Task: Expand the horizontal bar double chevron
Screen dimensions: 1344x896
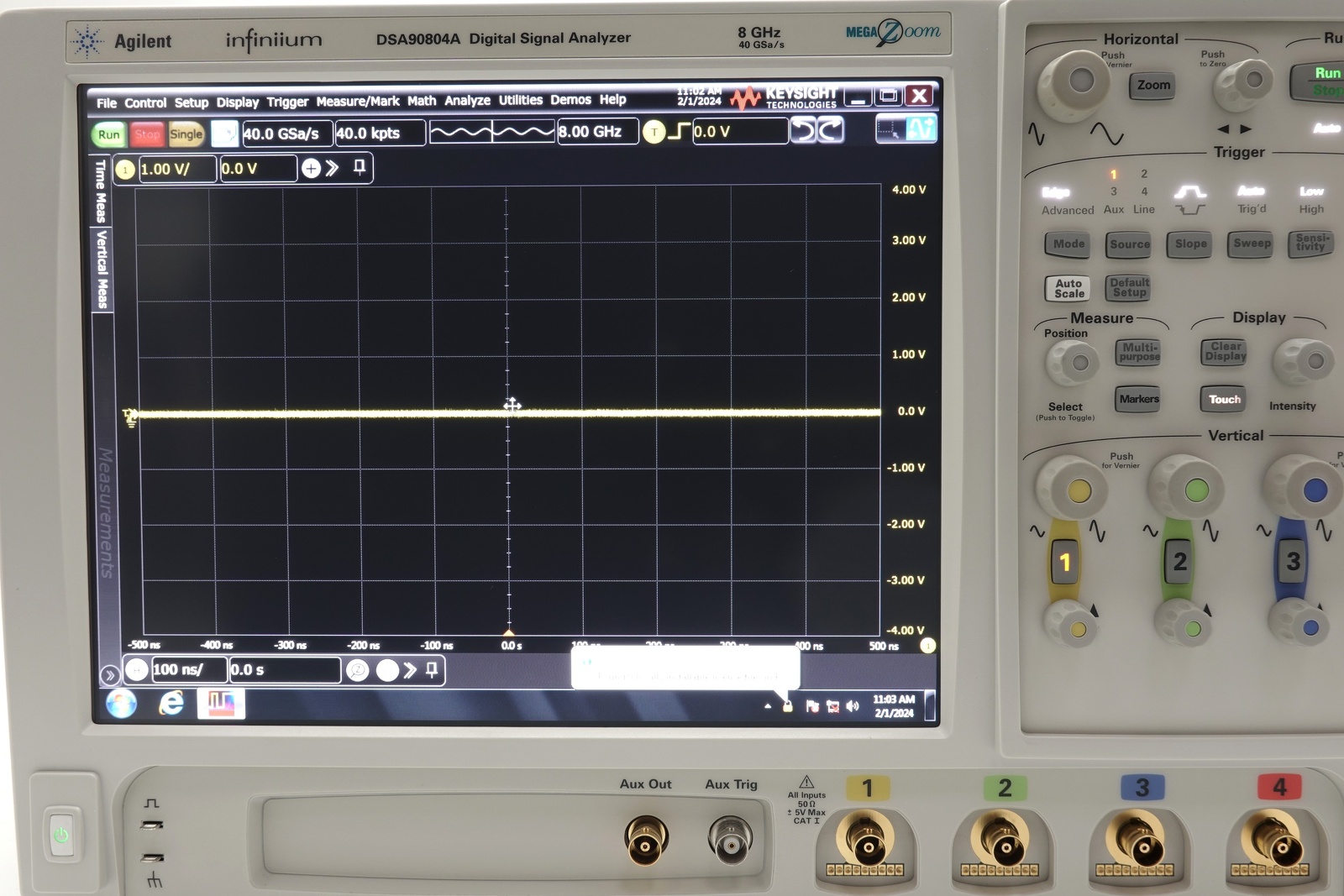Action: [x=410, y=670]
